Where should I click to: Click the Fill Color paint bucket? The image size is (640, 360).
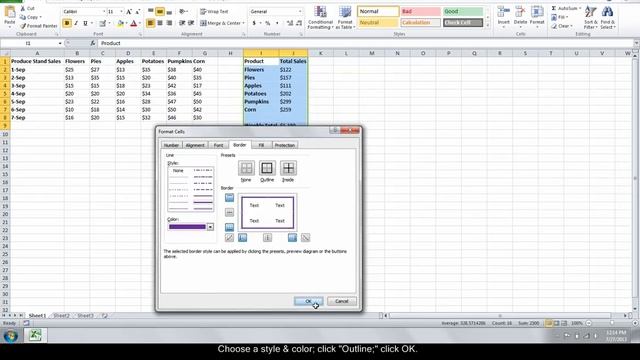(120, 23)
